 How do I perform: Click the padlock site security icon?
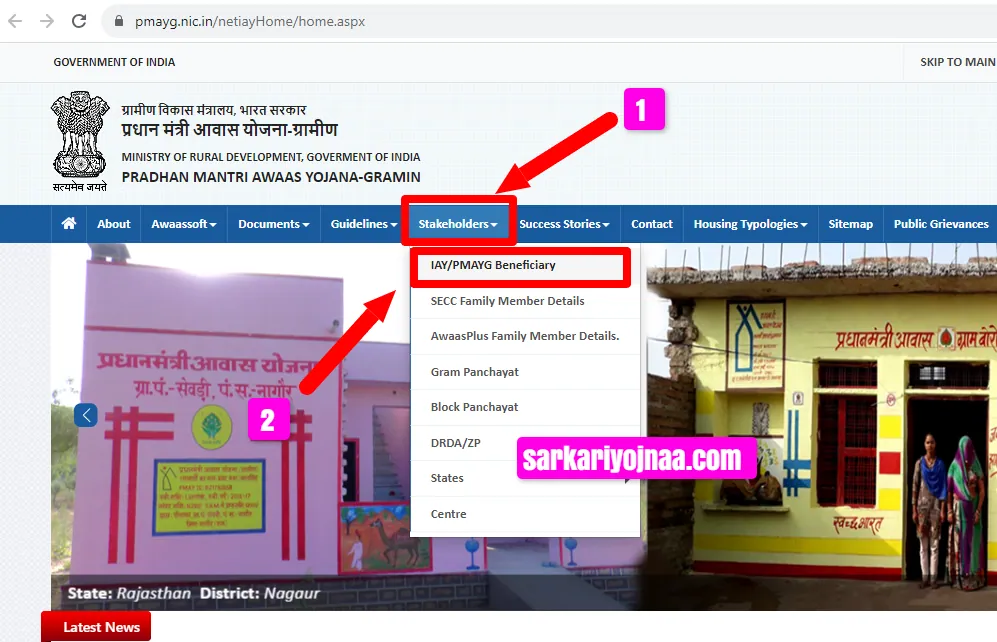coord(119,21)
